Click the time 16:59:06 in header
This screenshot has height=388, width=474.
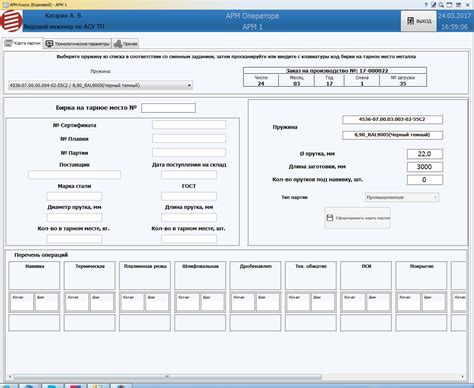click(455, 27)
